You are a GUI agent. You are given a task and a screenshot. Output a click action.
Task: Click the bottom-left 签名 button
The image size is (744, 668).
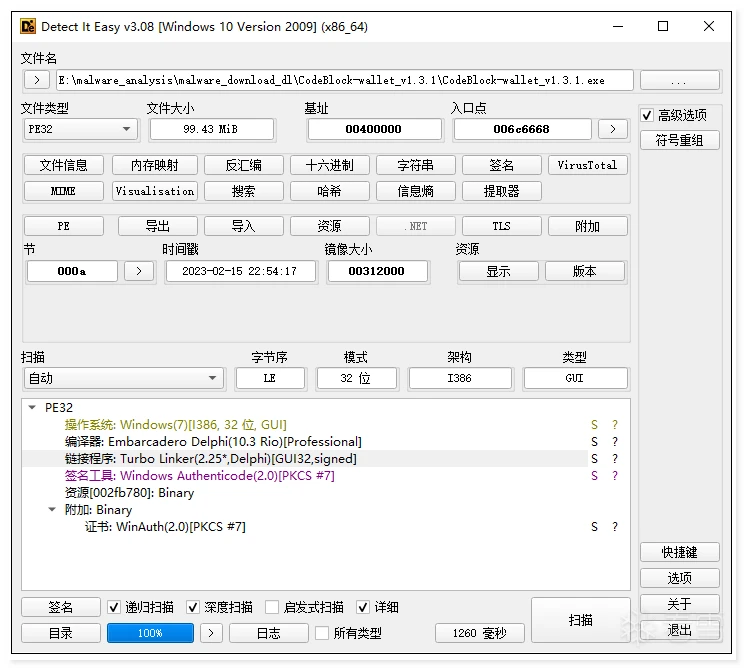click(x=61, y=607)
